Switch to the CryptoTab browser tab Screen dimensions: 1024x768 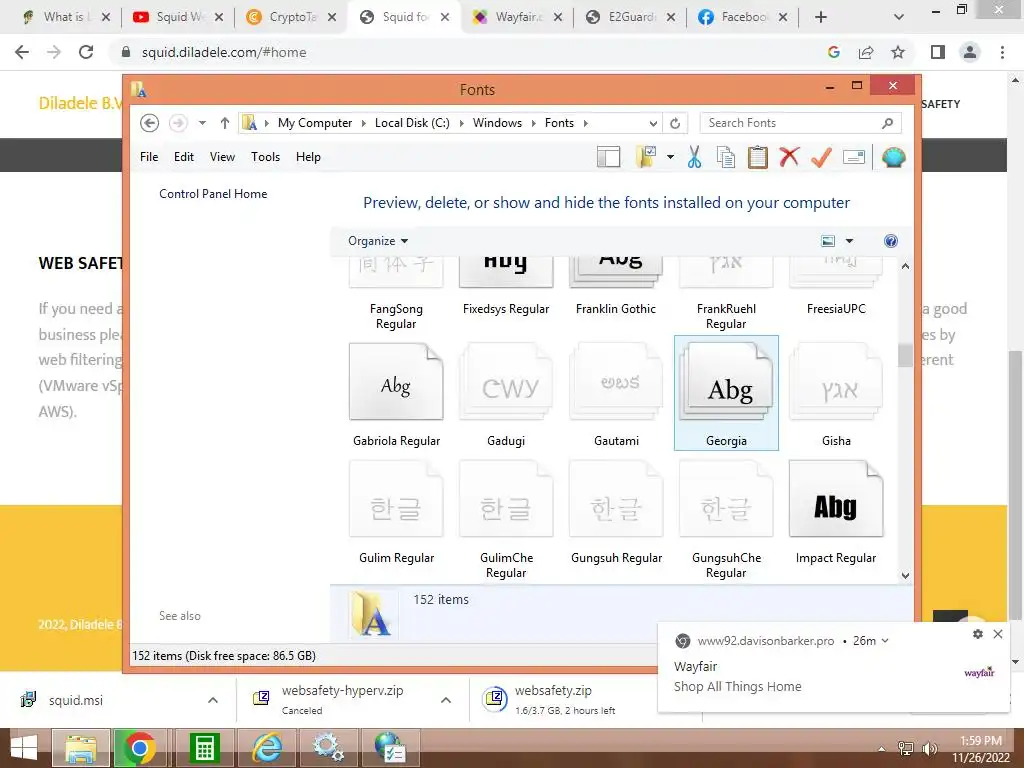pyautogui.click(x=291, y=17)
